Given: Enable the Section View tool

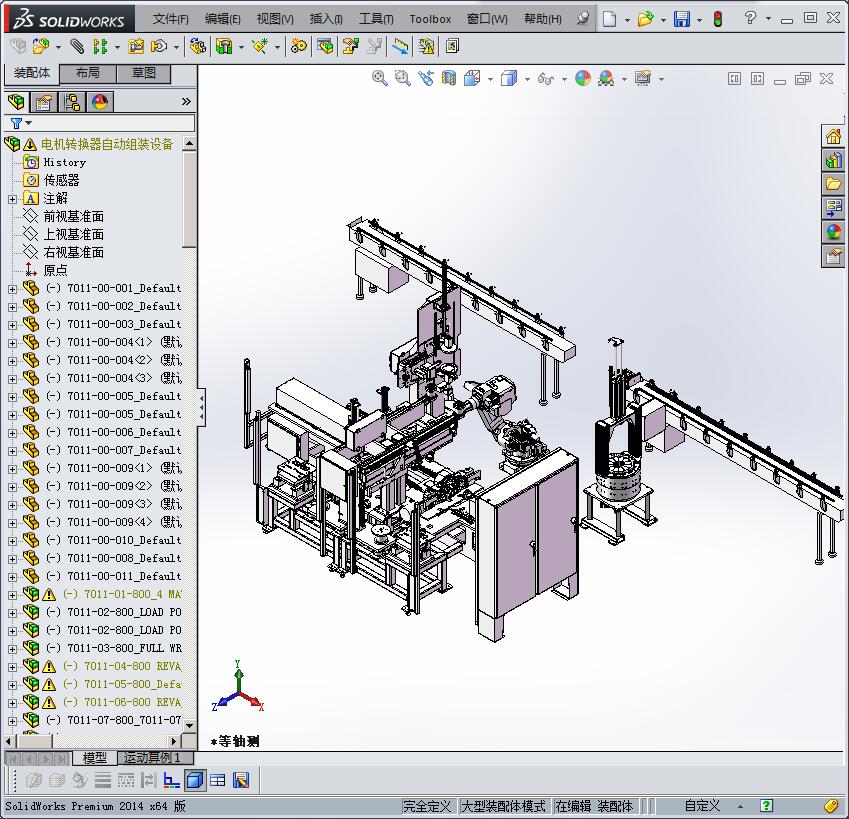Looking at the screenshot, I should pos(446,78).
